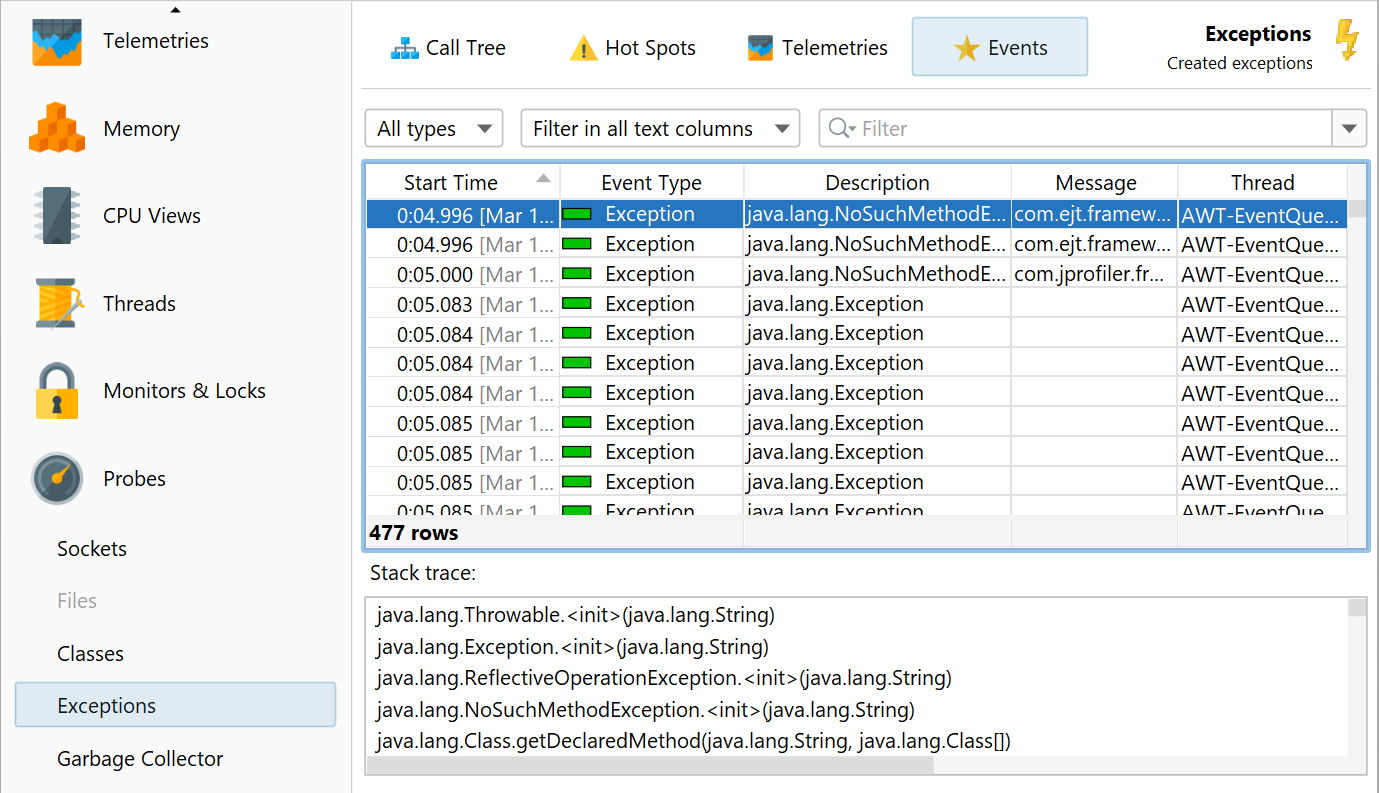Click the magnifier icon in Filter field
Image resolution: width=1379 pixels, height=793 pixels.
(x=841, y=129)
